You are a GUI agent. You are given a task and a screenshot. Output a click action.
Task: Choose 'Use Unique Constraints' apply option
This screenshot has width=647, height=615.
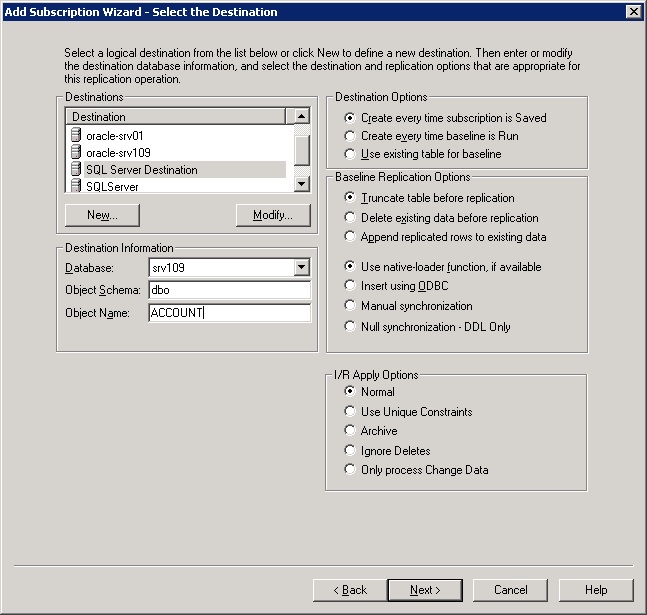[350, 411]
